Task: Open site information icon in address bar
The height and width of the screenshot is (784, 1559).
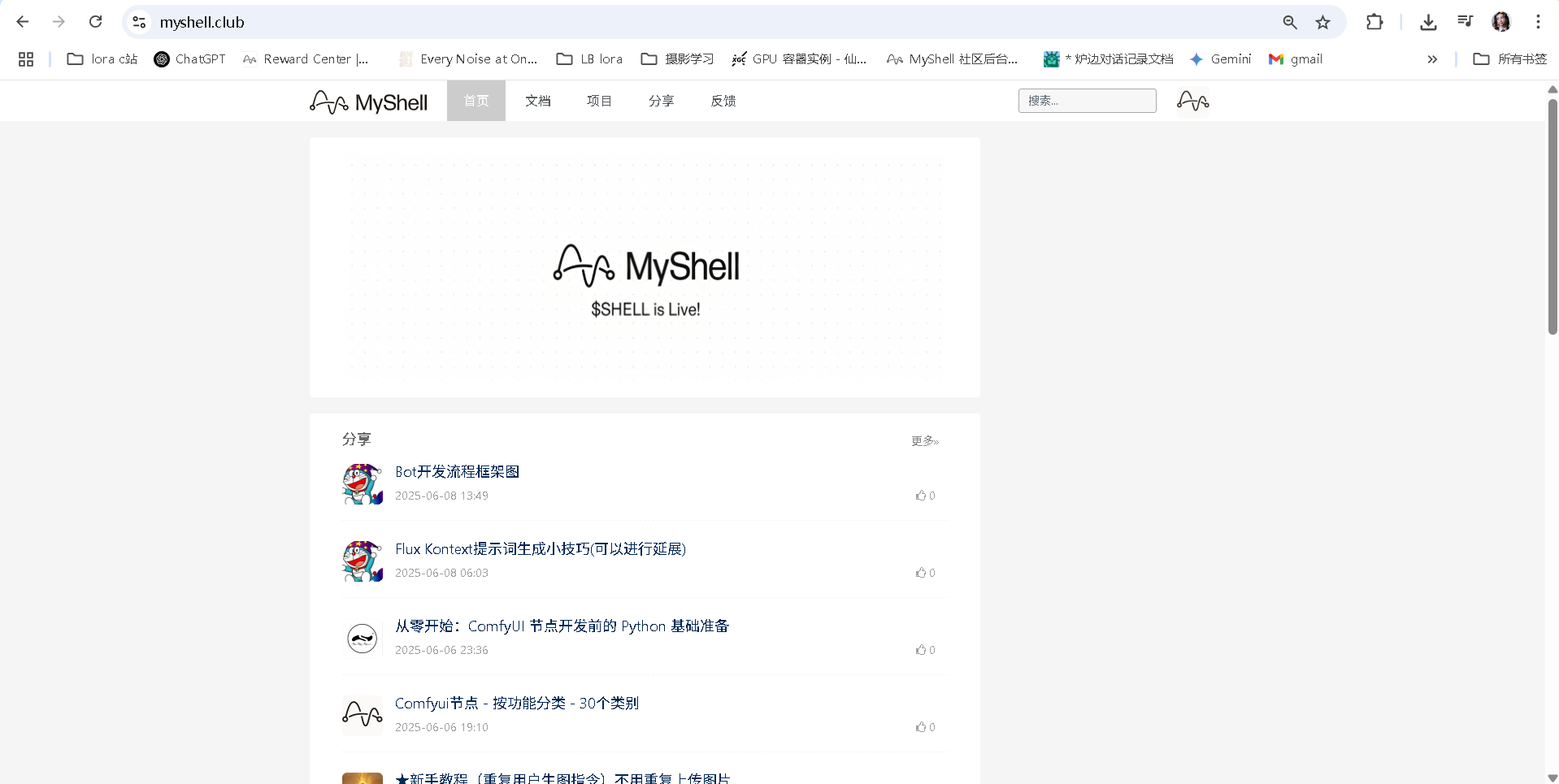Action: 140,22
